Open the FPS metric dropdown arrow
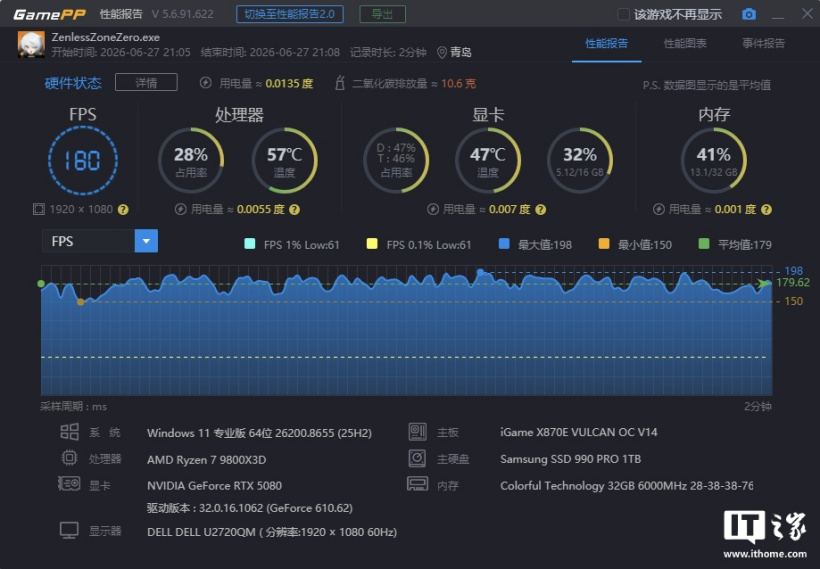Image resolution: width=820 pixels, height=569 pixels. [x=146, y=241]
